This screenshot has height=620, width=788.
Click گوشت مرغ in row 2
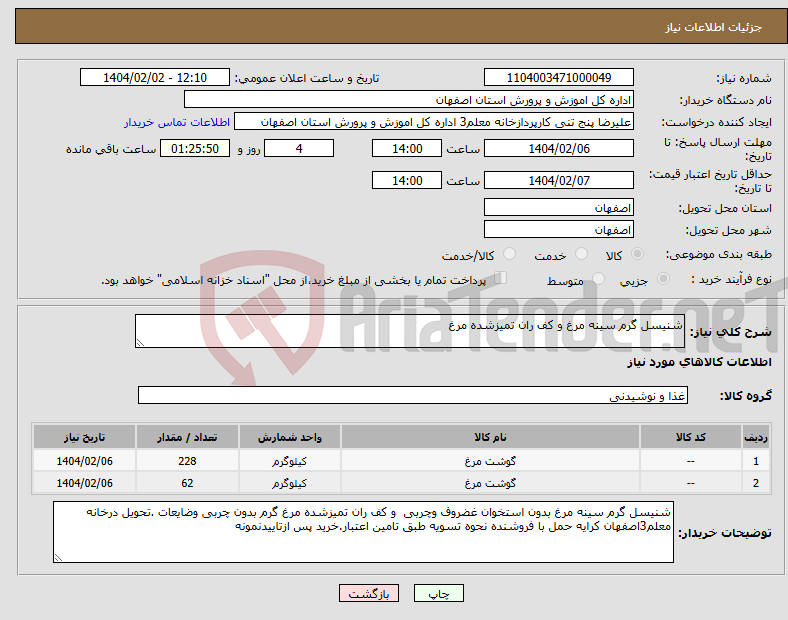tap(490, 483)
